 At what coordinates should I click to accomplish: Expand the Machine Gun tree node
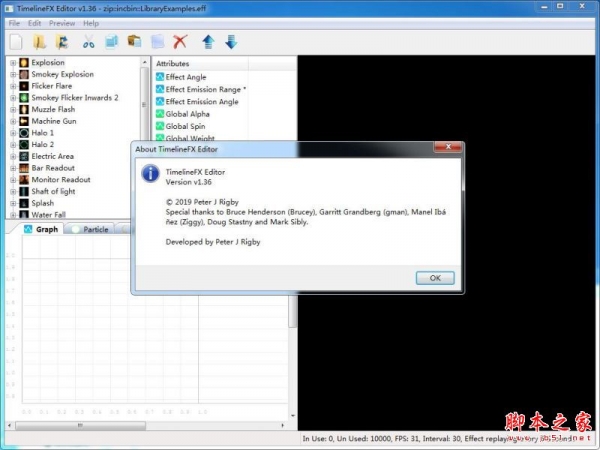(13, 121)
